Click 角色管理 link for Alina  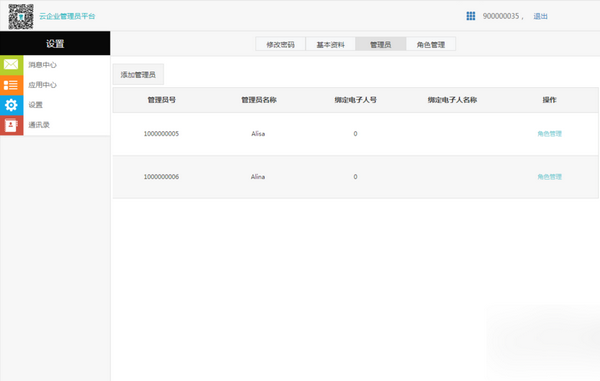tap(549, 177)
